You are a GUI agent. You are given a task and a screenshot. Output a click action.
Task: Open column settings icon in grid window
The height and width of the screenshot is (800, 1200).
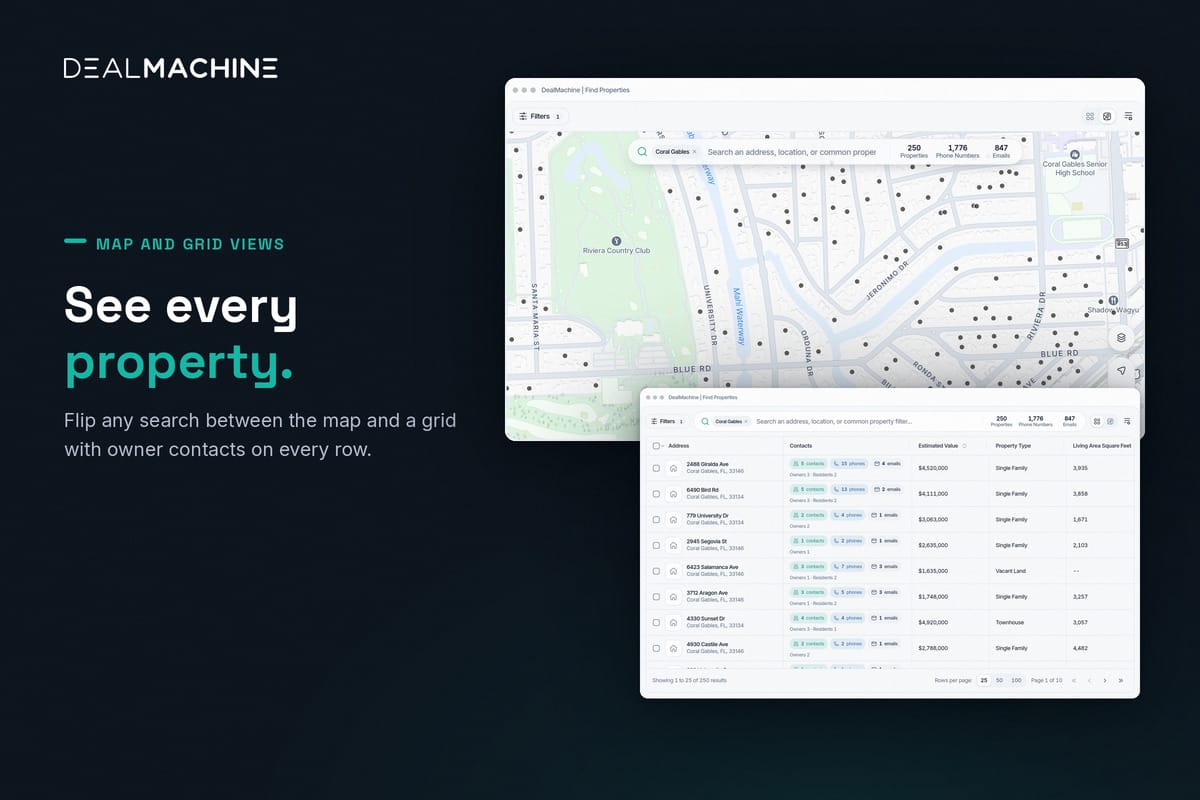pos(1126,422)
